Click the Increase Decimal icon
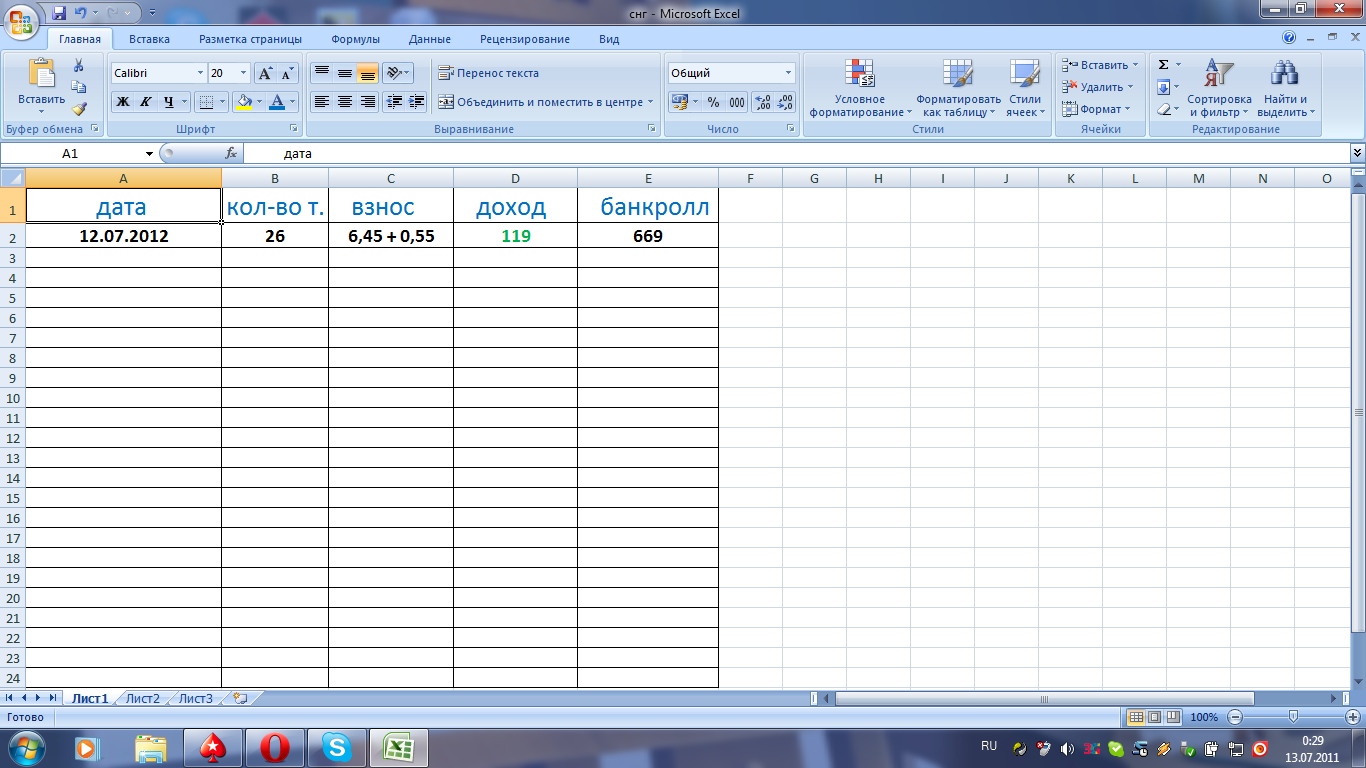This screenshot has height=768, width=1366. pos(762,102)
